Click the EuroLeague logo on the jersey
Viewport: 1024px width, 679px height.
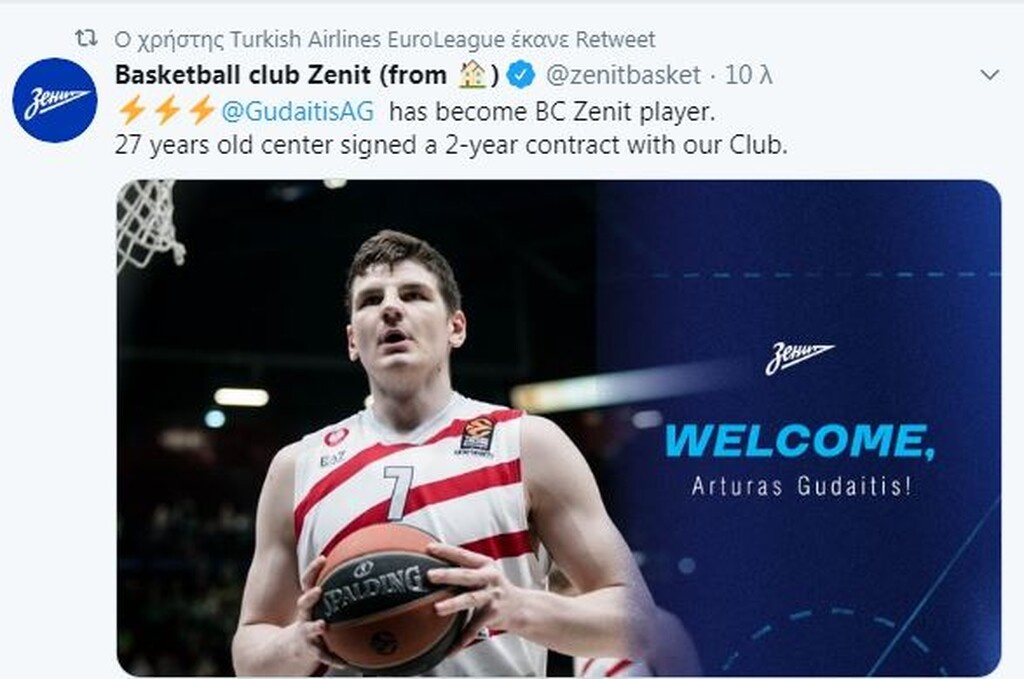click(x=477, y=435)
